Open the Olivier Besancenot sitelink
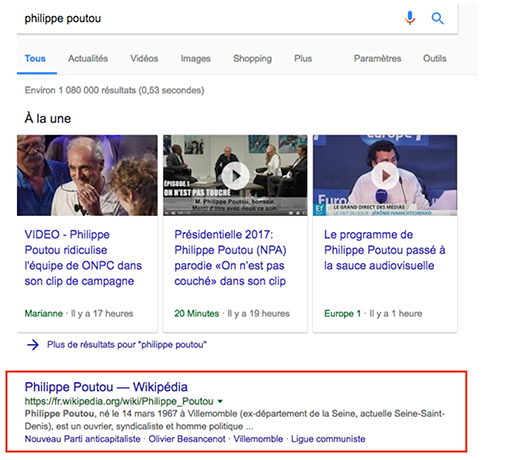This screenshot has height=460, width=513. [187, 439]
